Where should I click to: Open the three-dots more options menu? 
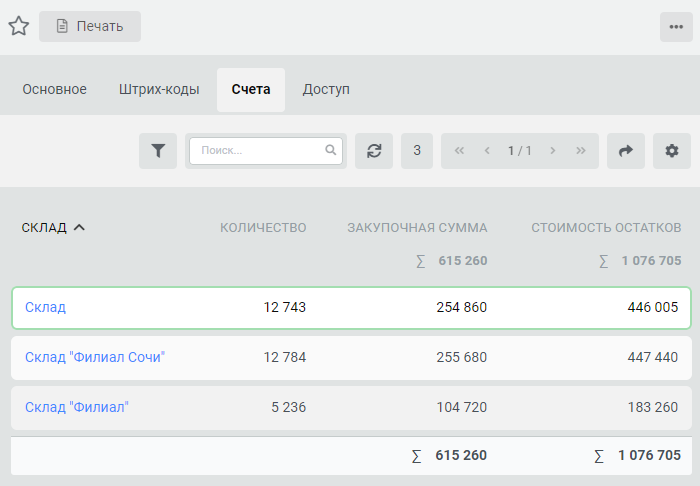tap(676, 27)
